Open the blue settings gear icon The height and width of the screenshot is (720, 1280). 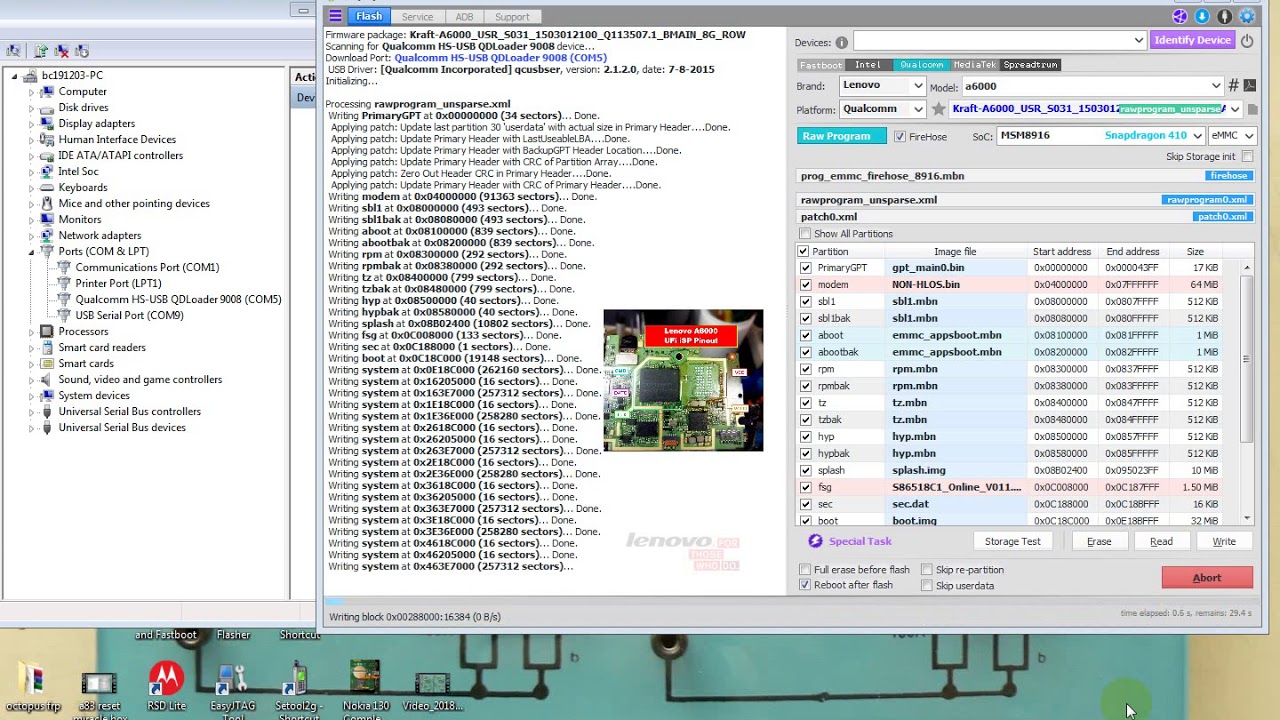tap(1247, 16)
